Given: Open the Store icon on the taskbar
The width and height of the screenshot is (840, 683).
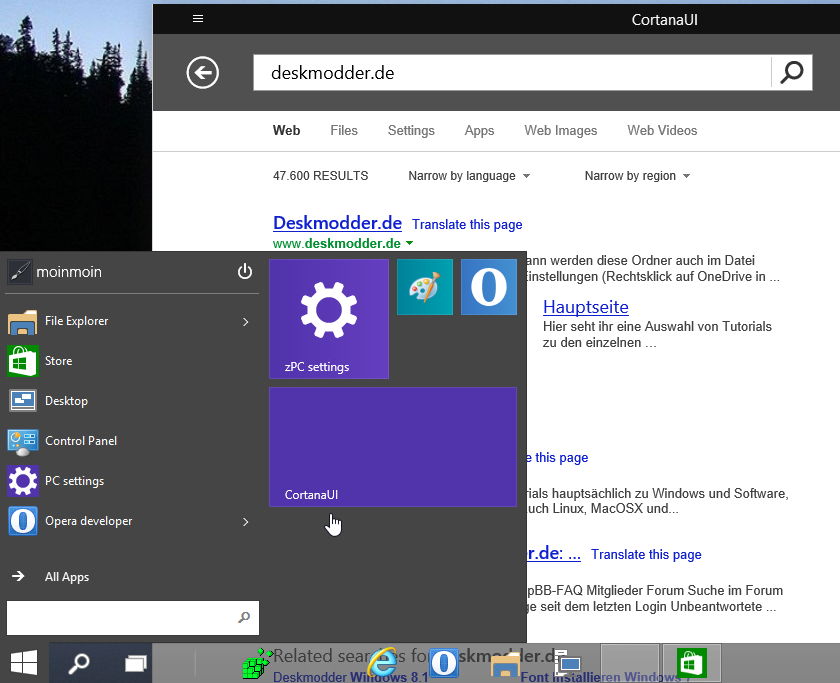Looking at the screenshot, I should coord(692,663).
